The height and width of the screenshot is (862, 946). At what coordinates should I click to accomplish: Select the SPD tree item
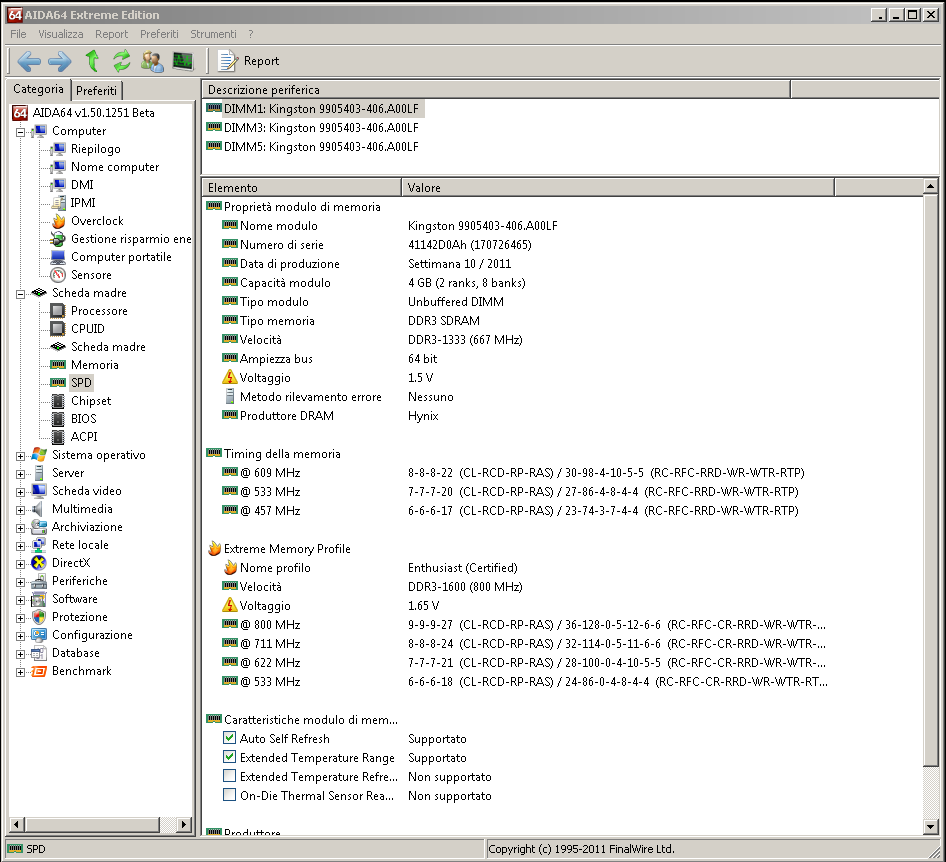(x=81, y=382)
